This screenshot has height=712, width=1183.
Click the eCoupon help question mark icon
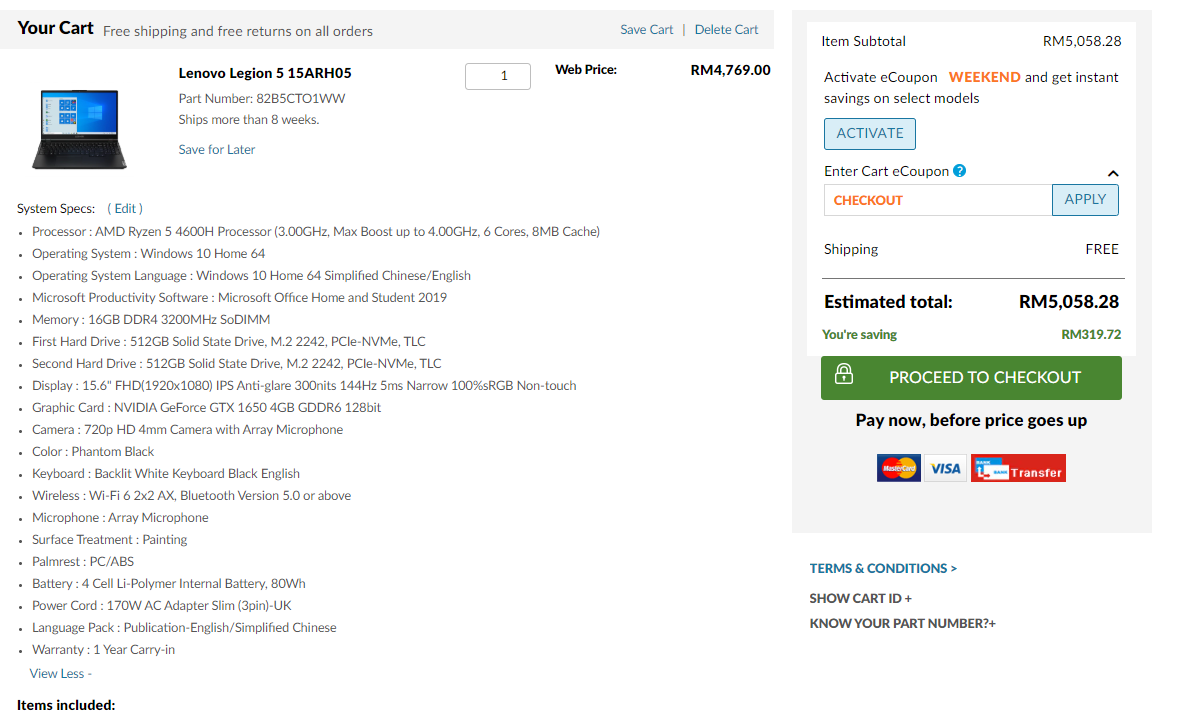tap(959, 170)
